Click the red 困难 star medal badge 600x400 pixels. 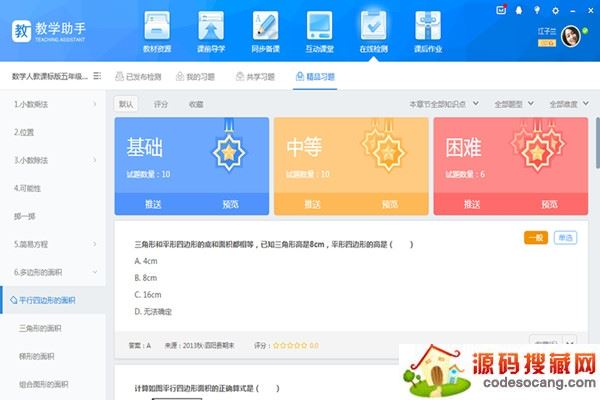click(538, 146)
